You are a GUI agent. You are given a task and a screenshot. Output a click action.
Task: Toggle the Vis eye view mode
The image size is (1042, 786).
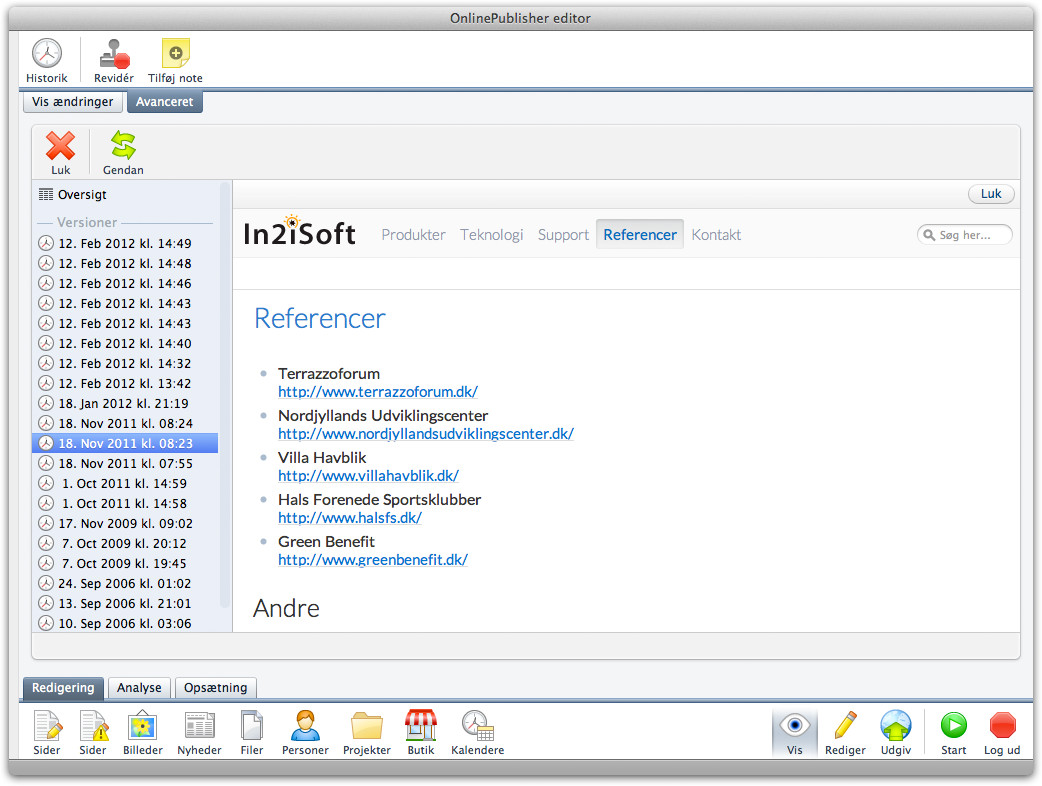(x=794, y=726)
